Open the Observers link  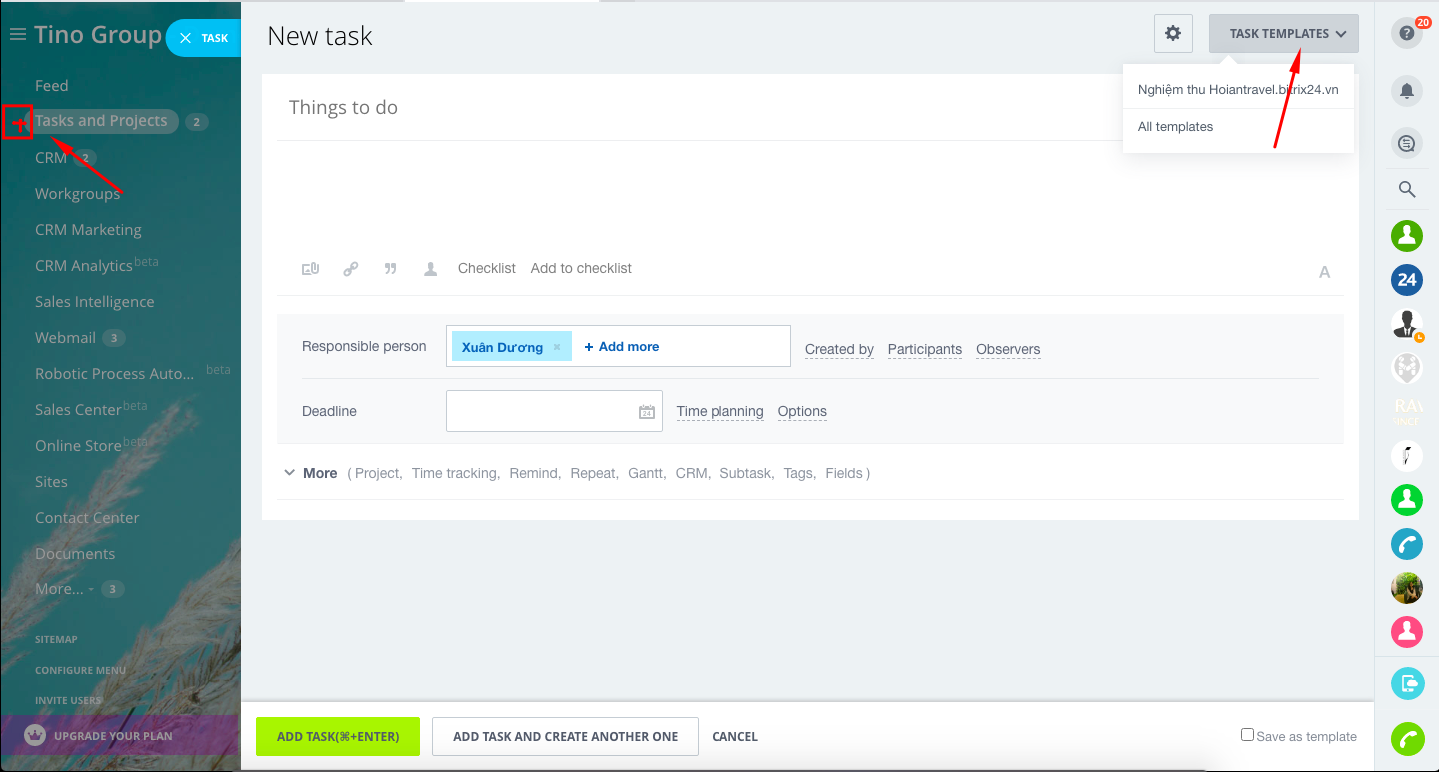(x=1008, y=349)
